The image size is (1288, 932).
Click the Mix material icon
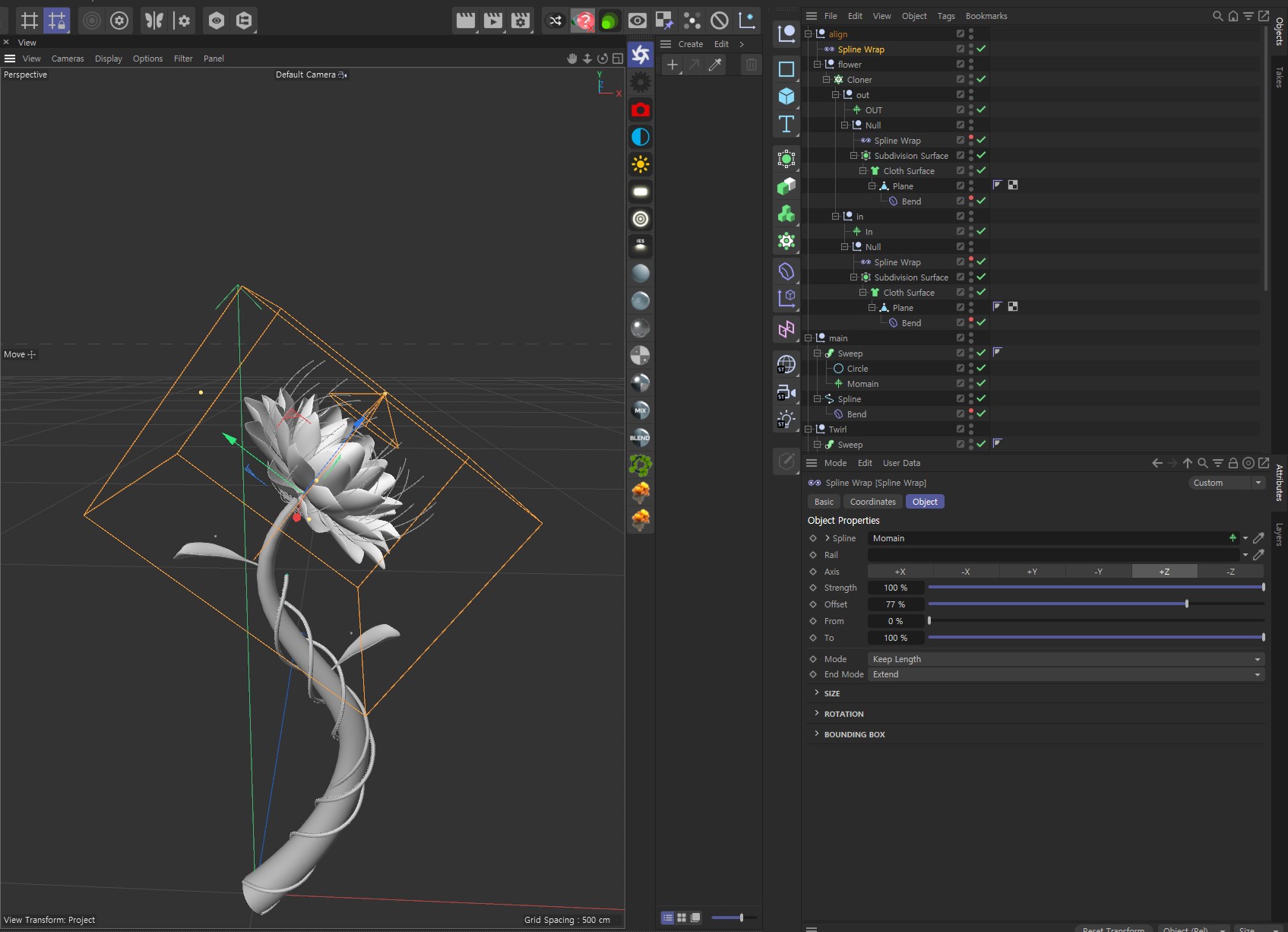[641, 411]
